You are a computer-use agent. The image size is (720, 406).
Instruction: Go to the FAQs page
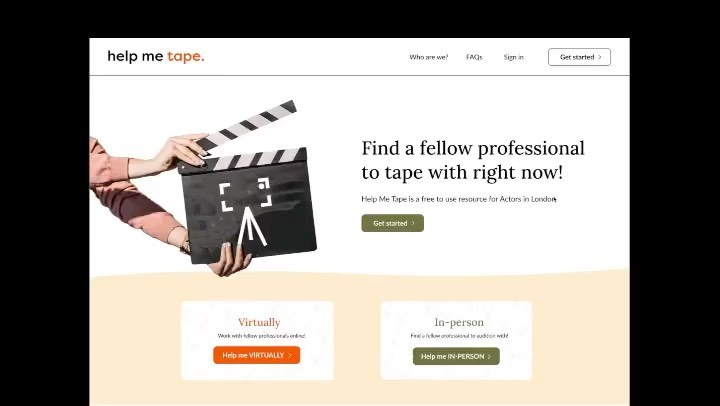click(474, 57)
